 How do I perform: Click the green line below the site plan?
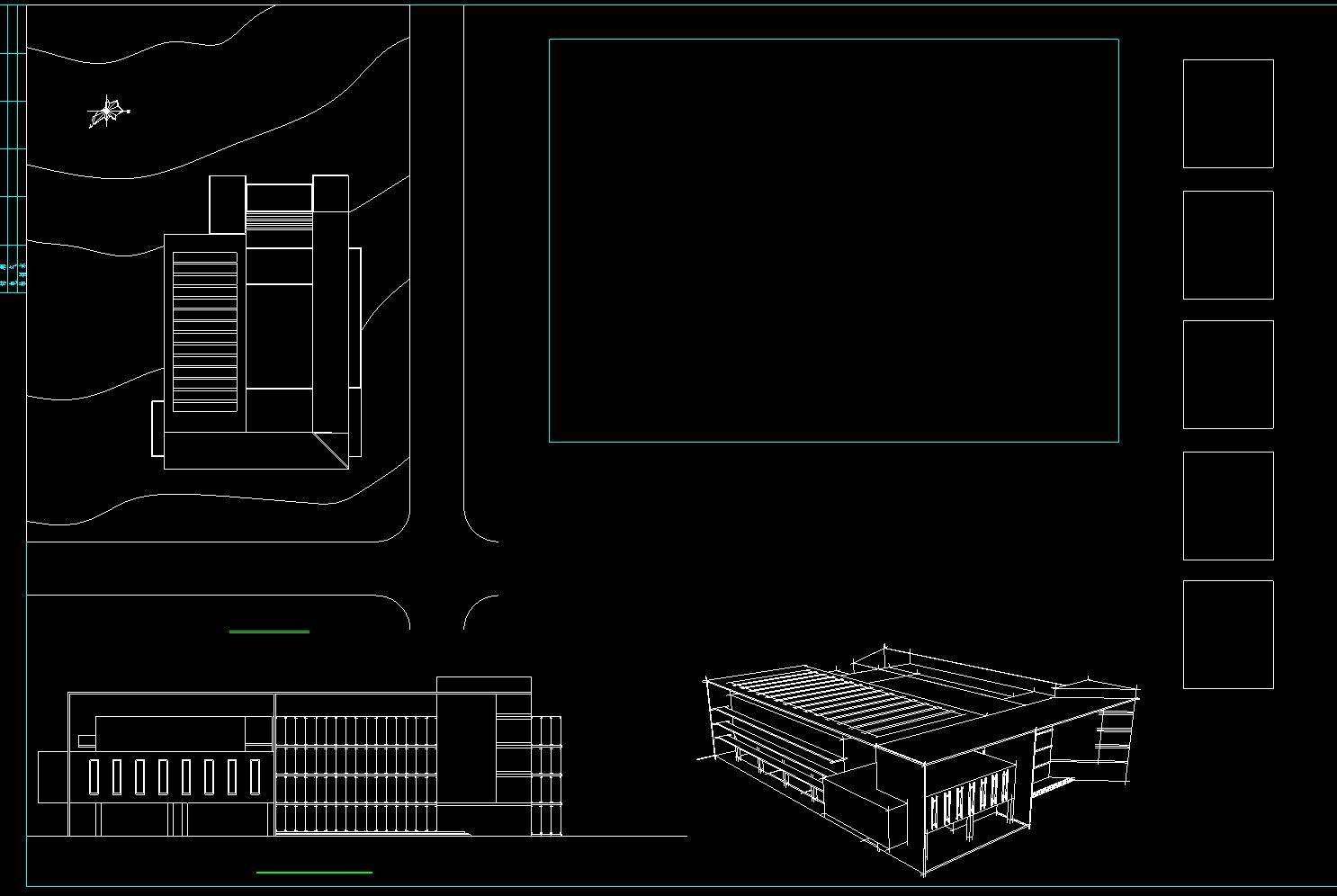point(269,632)
